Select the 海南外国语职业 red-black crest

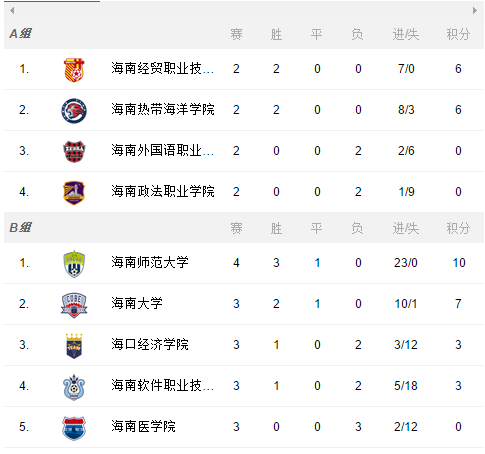tap(74, 151)
